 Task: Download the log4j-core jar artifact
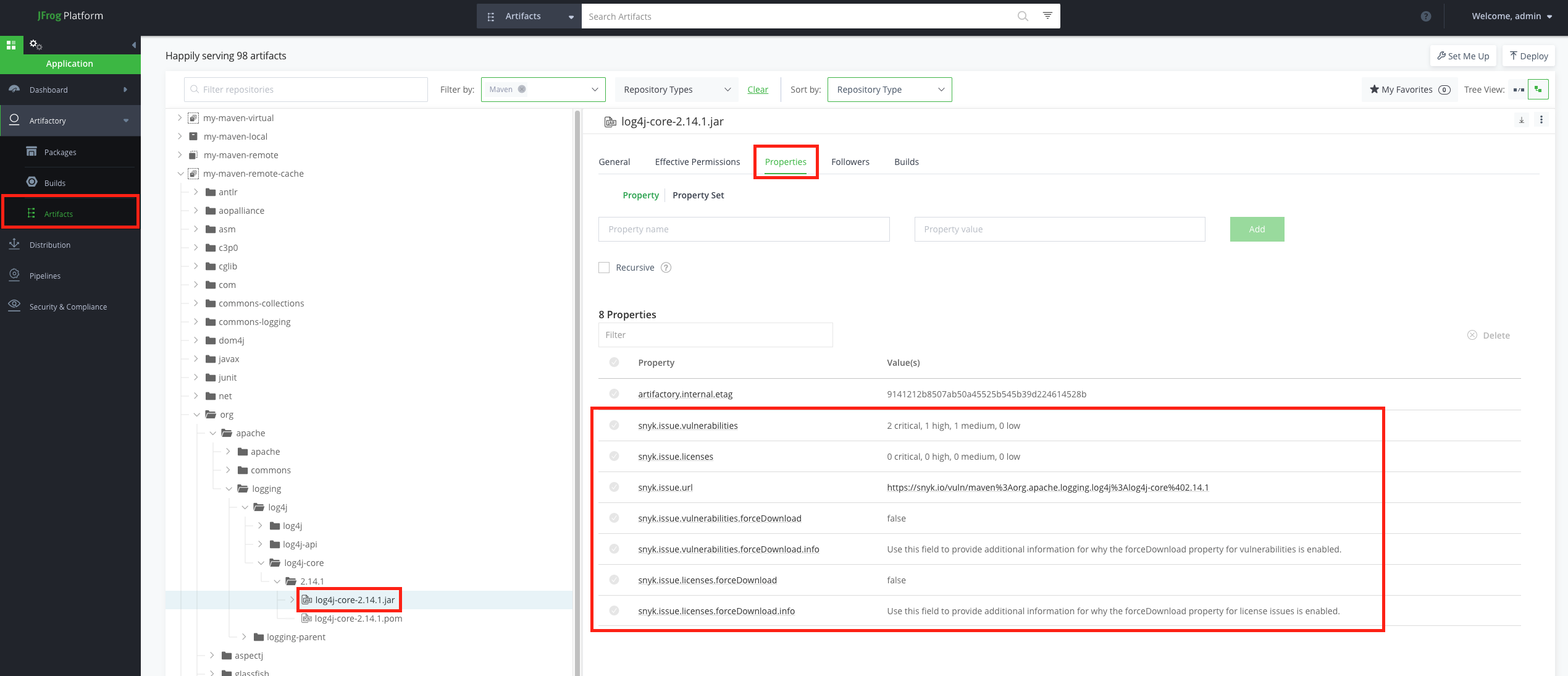pyautogui.click(x=1522, y=120)
